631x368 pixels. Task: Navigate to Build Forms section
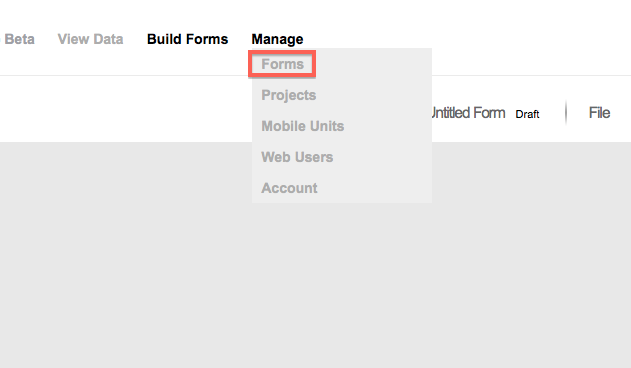[188, 39]
